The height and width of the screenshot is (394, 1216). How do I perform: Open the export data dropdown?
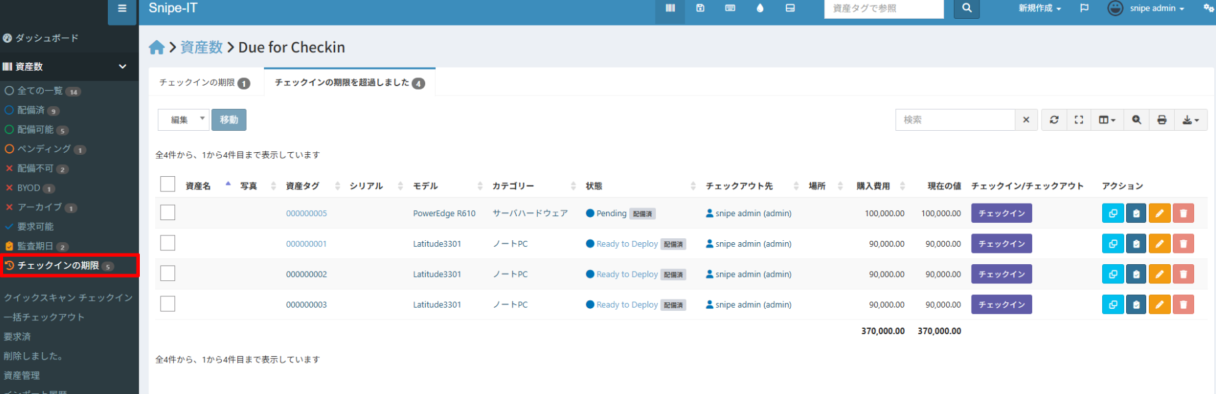pyautogui.click(x=1191, y=119)
